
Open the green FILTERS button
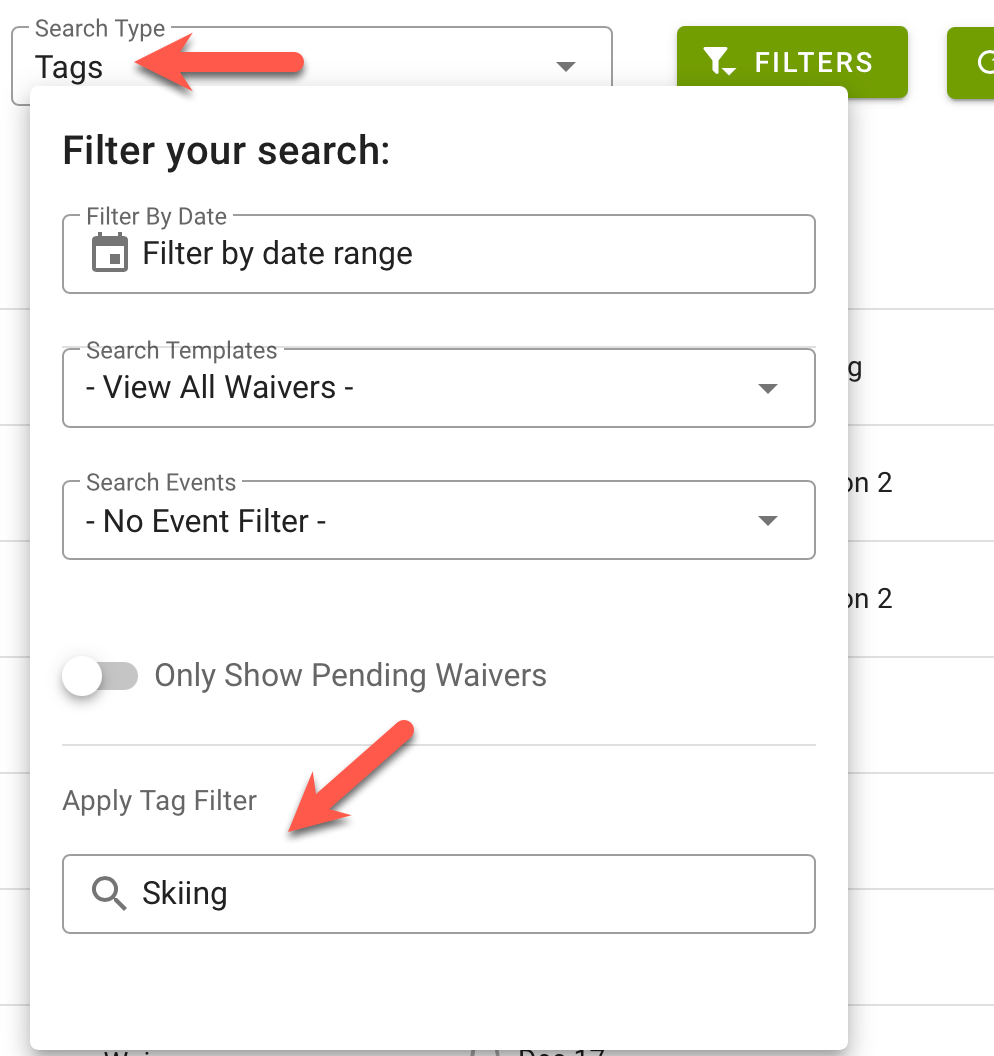792,62
